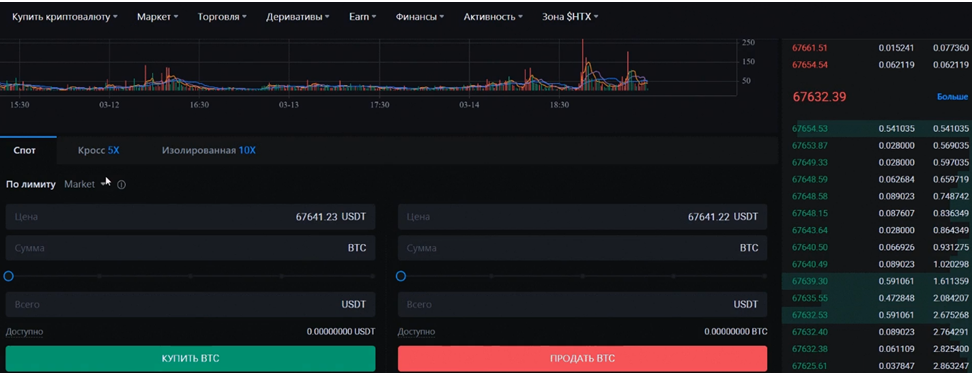
Task: Open the Деривативы menu
Action: tap(298, 17)
